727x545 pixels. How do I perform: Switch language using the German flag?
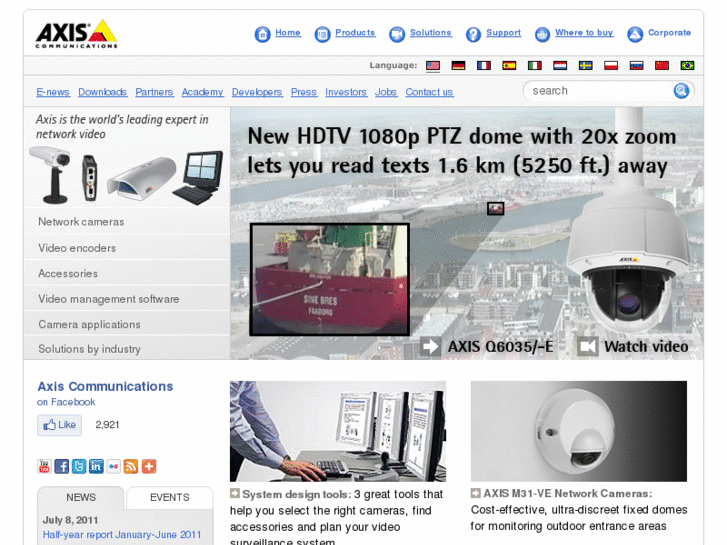pos(459,65)
